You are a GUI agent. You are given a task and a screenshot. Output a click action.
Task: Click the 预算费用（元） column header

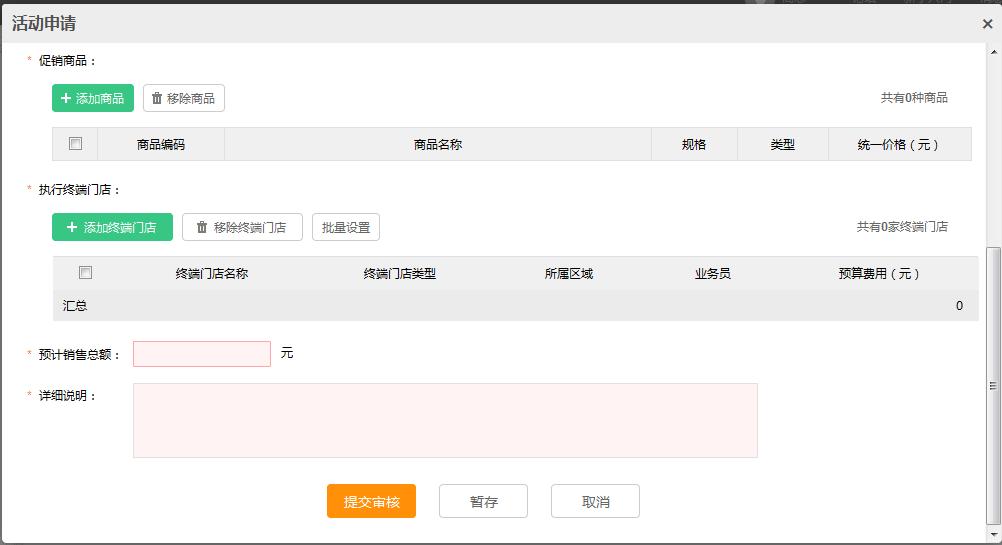point(879,273)
